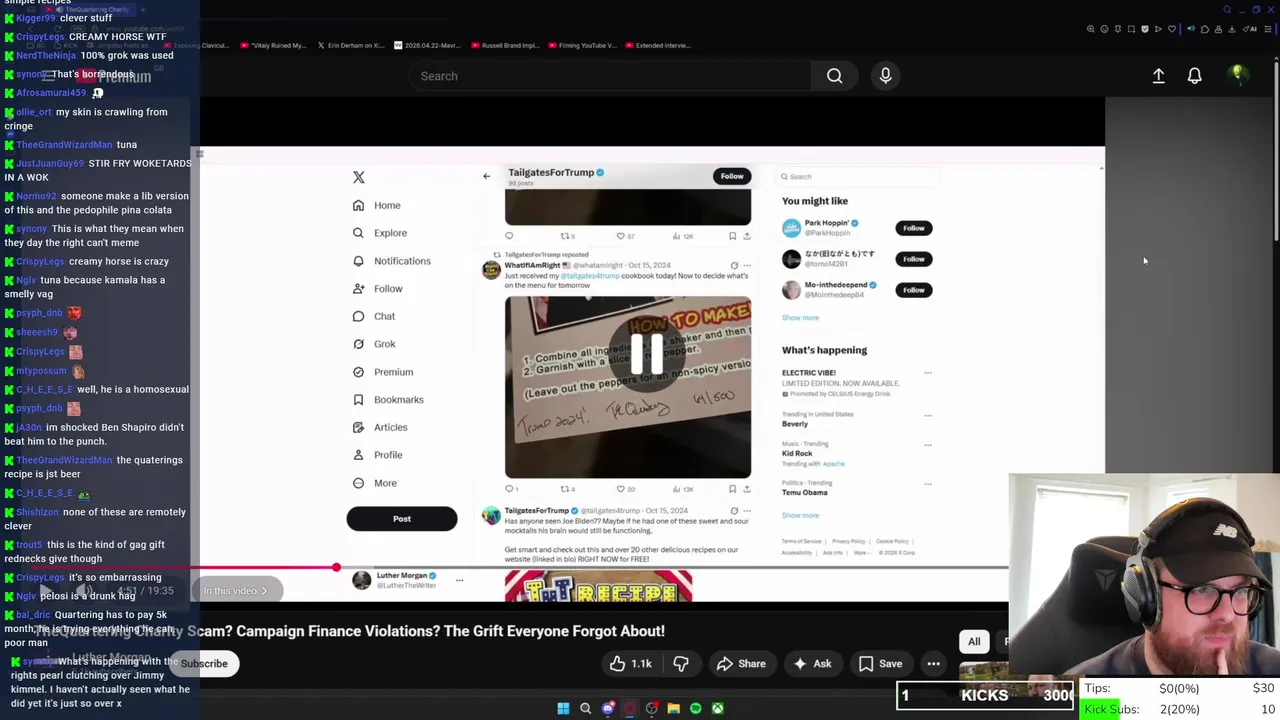Open Profile in the X sidebar
Viewport: 1280px width, 720px height.
coord(377,455)
